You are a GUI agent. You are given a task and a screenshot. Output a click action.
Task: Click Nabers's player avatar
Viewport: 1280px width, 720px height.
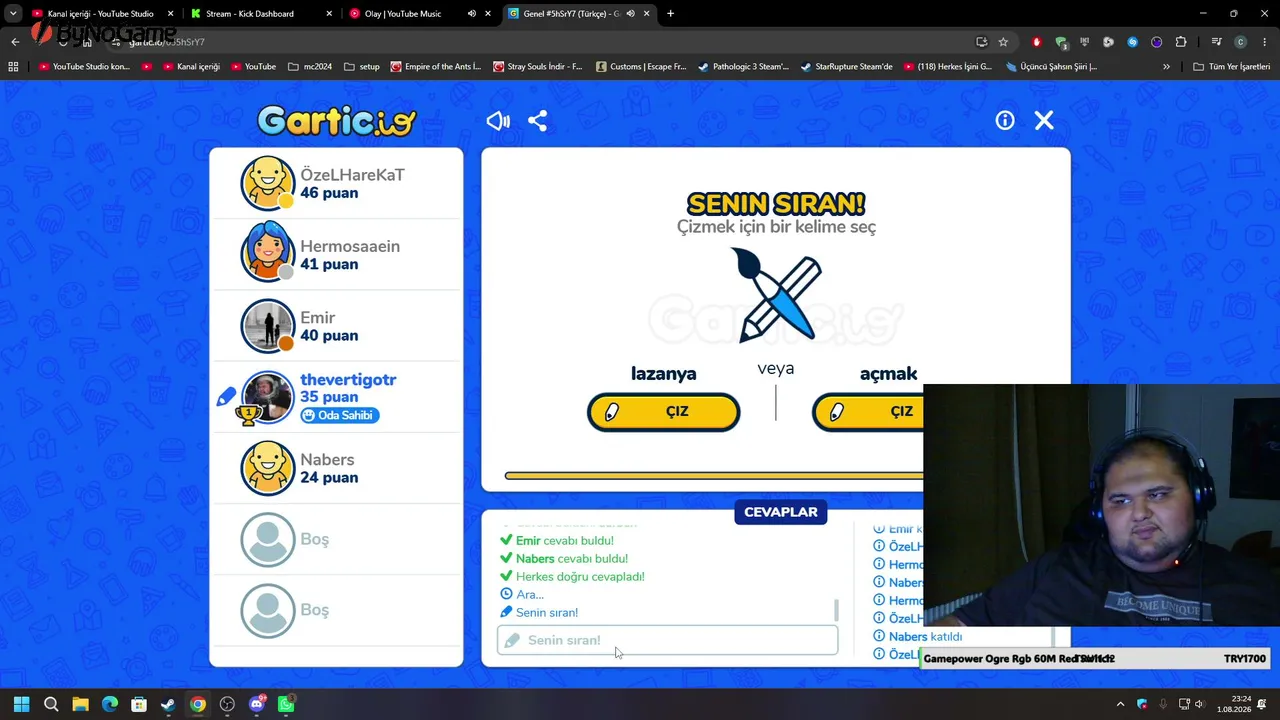coord(268,468)
